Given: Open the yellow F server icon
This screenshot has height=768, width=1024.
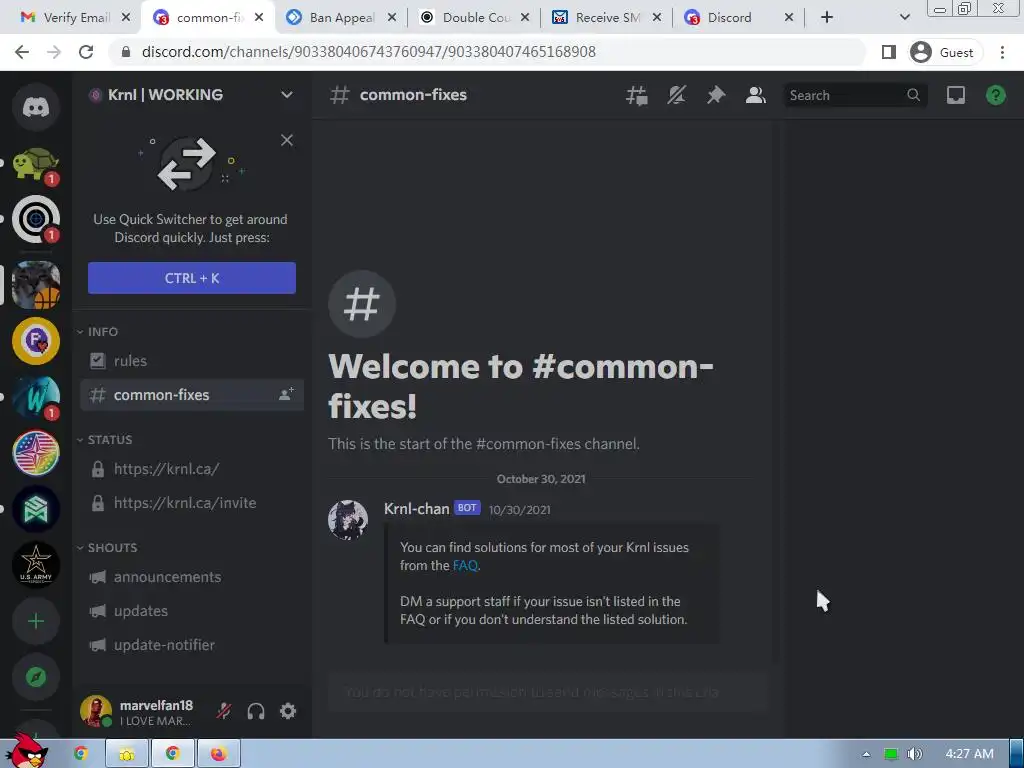Looking at the screenshot, I should 36,340.
